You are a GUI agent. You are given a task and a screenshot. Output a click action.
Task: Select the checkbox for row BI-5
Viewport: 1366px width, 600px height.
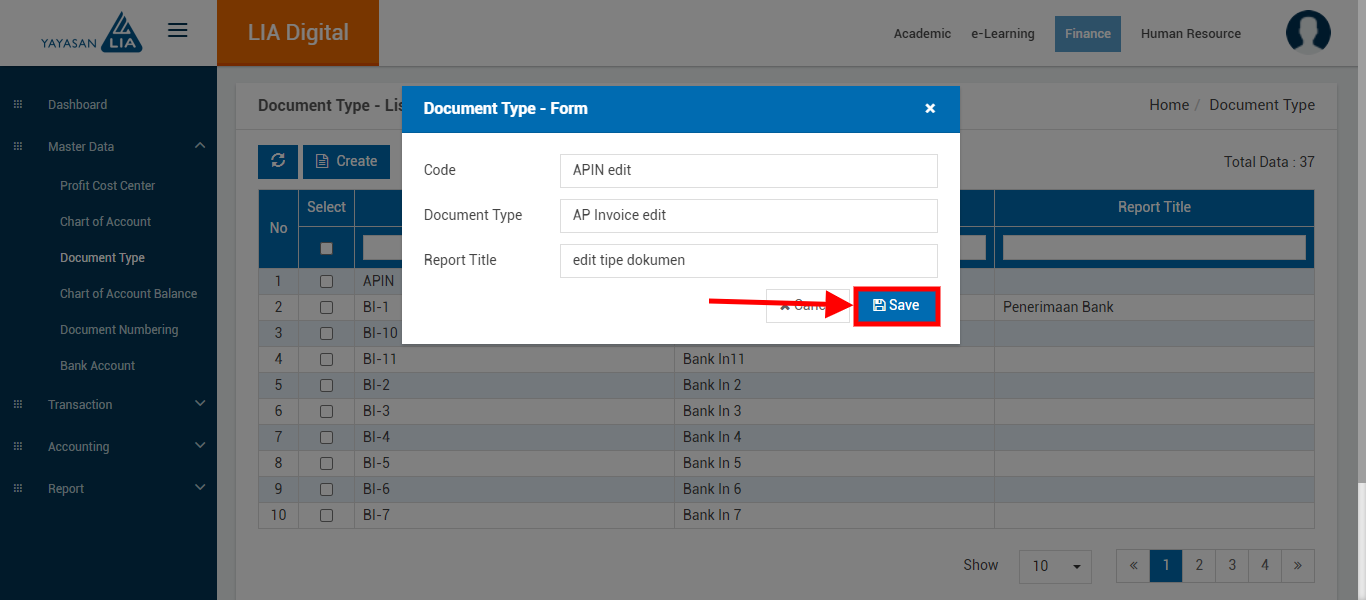[326, 463]
